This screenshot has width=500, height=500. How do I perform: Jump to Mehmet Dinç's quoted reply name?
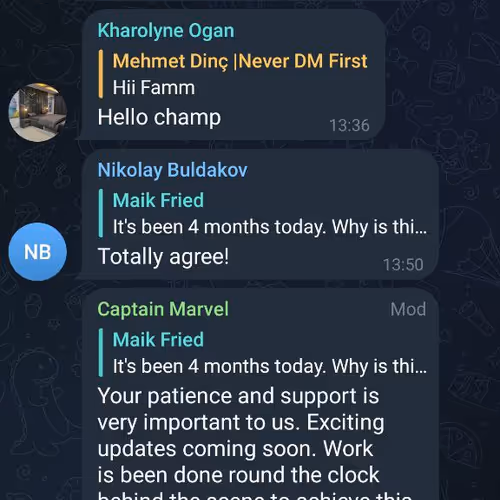[240, 61]
